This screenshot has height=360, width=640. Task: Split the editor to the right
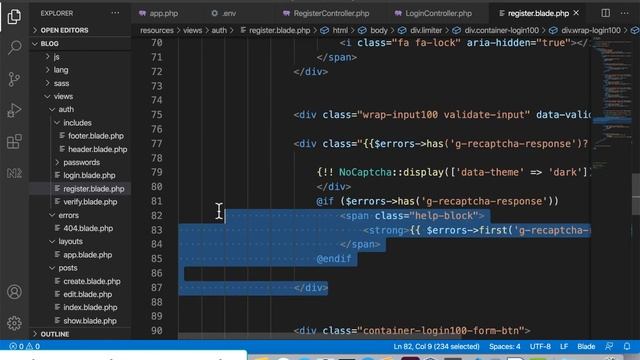[606, 13]
